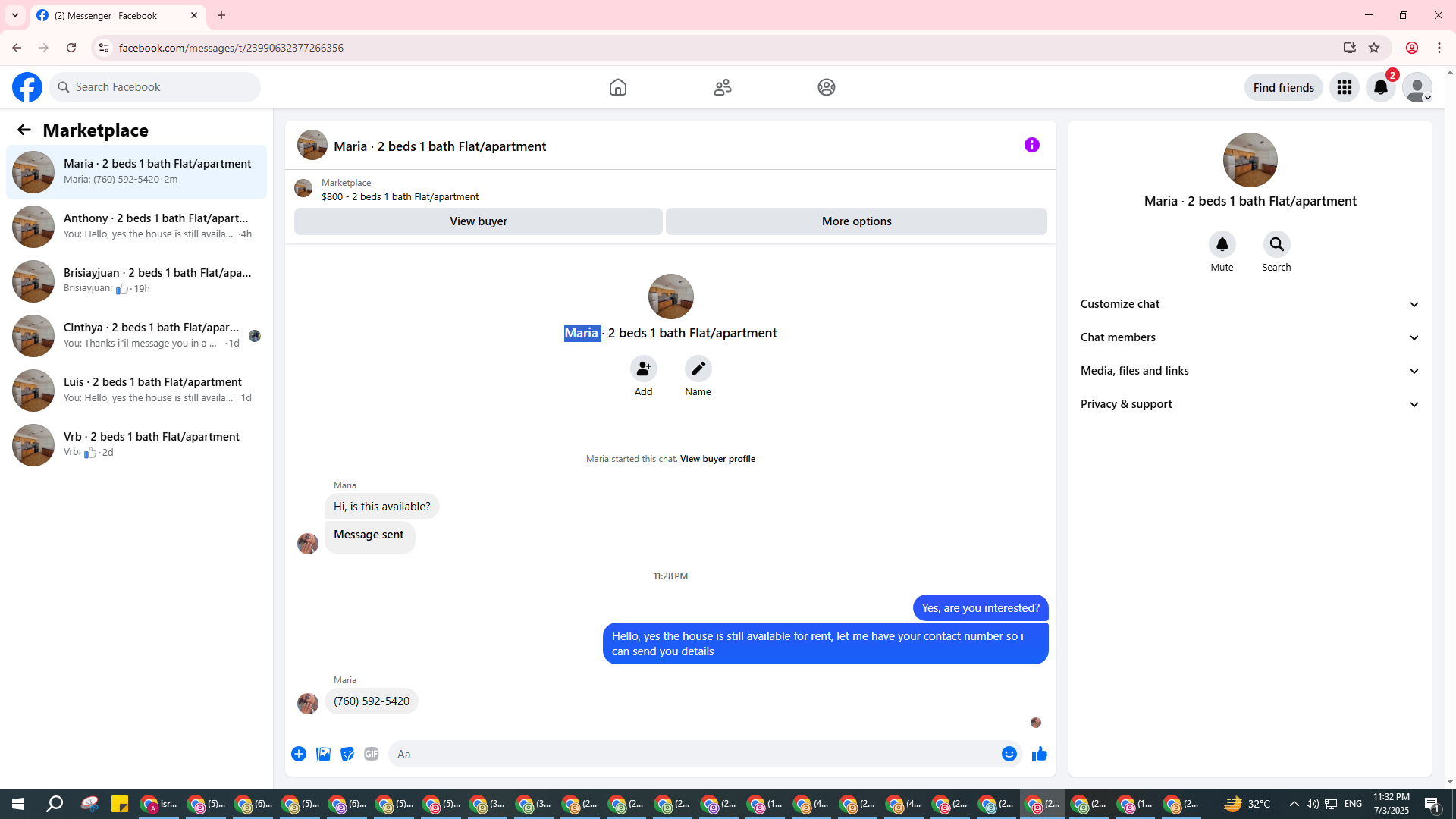Image resolution: width=1456 pixels, height=819 pixels.
Task: Go to Facebook Home tab
Action: pyautogui.click(x=617, y=87)
